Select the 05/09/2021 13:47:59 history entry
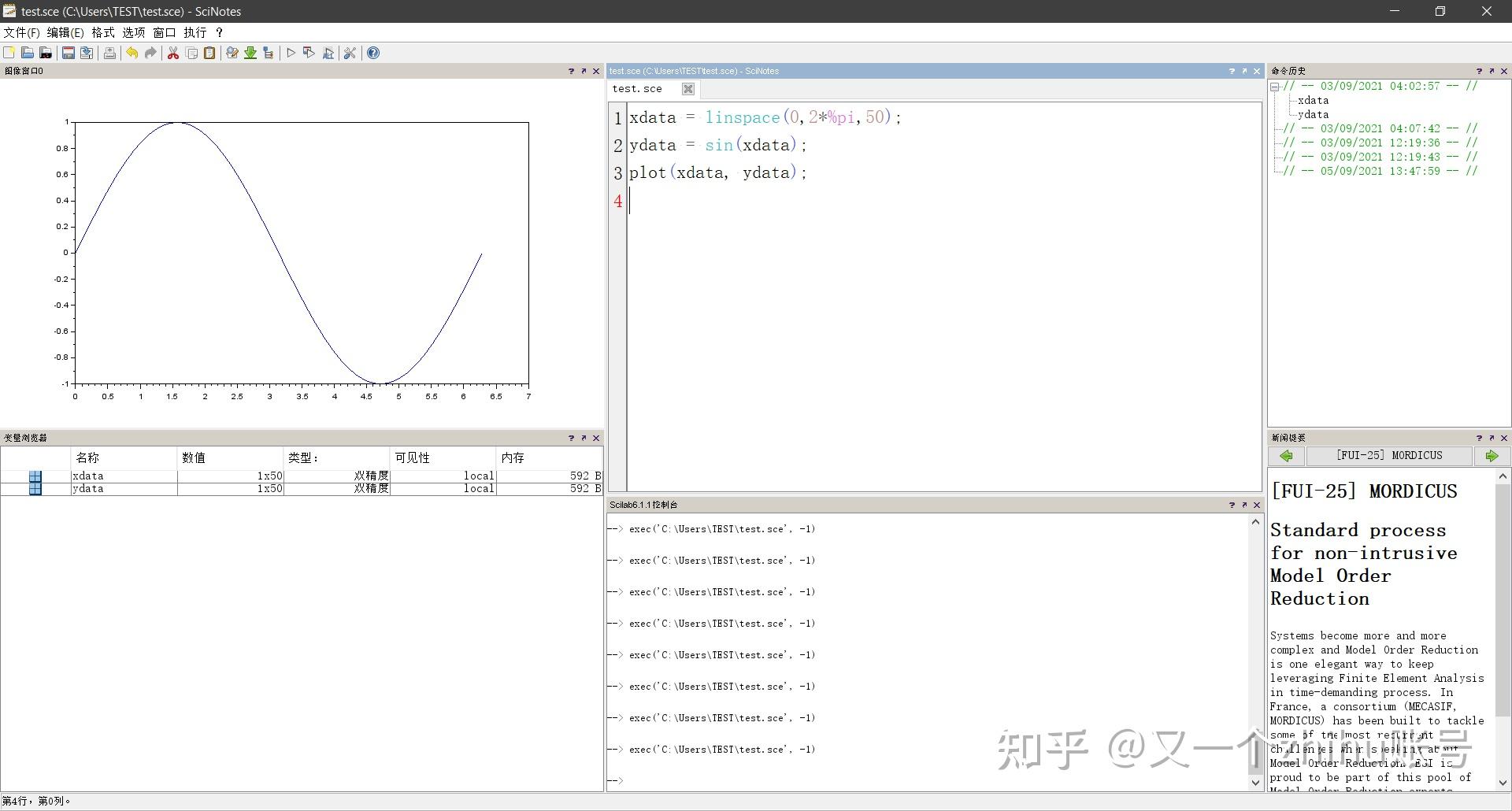1512x811 pixels. point(1380,171)
